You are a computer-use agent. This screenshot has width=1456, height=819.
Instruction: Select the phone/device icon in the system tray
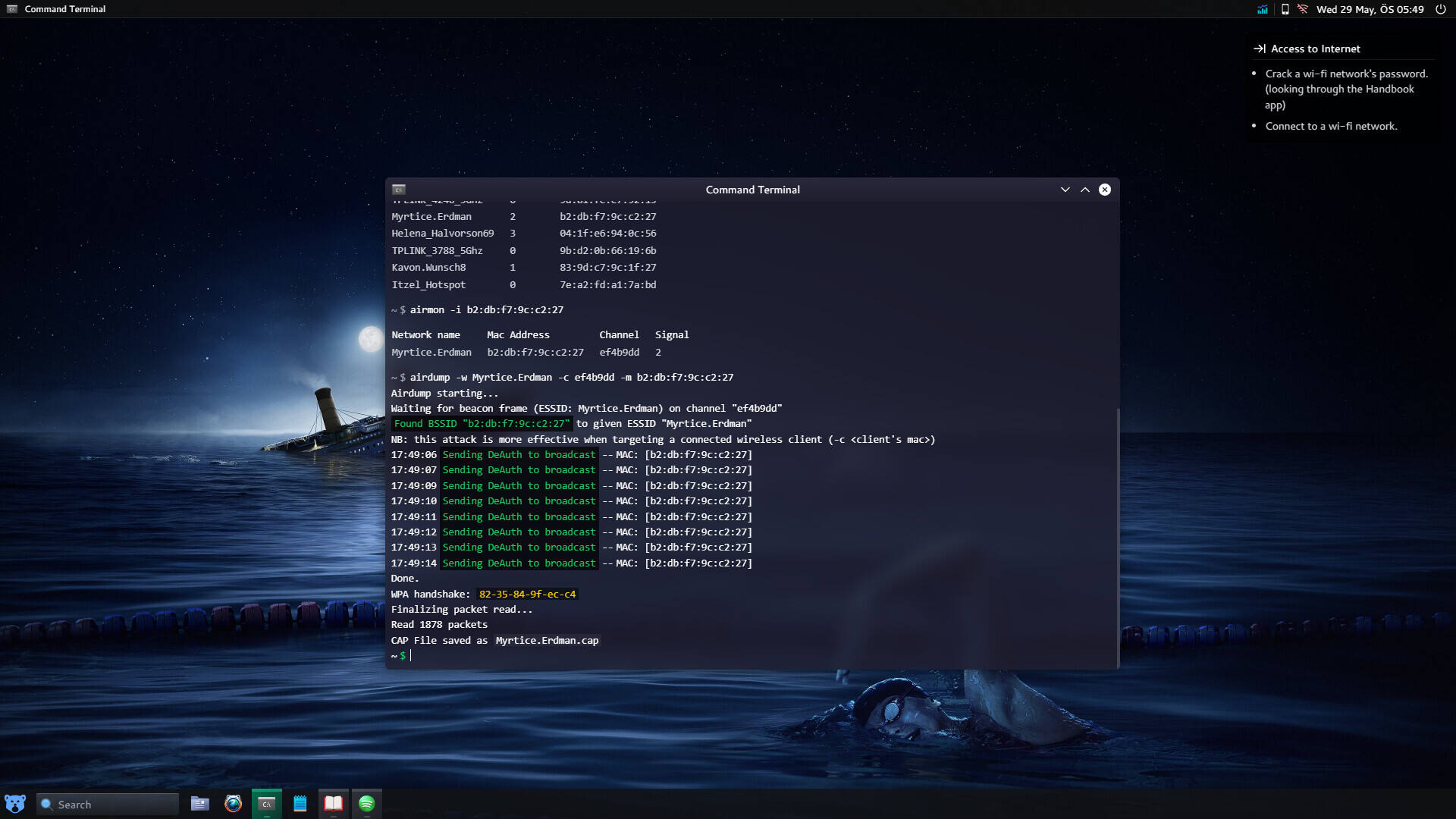(1285, 9)
